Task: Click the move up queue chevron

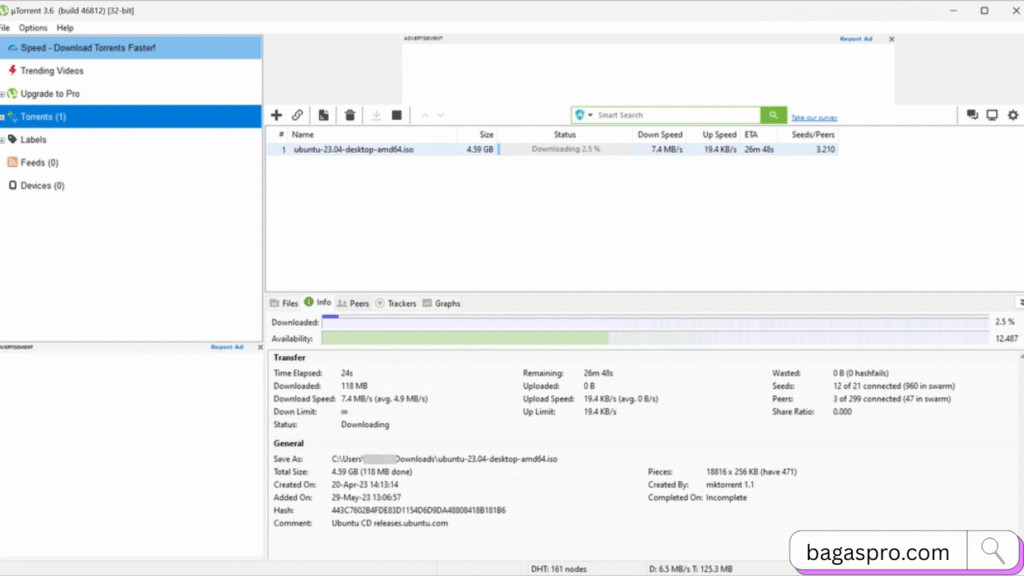Action: [x=423, y=115]
